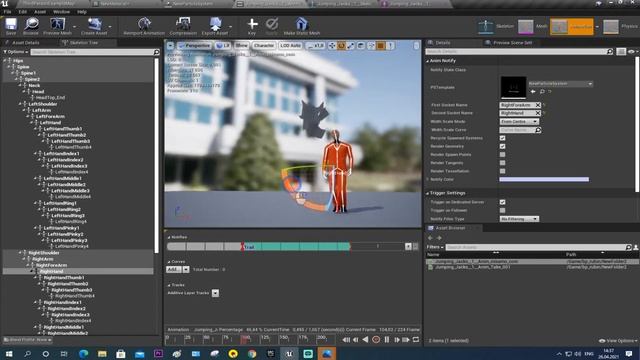Click the Show viewport button
Image resolution: width=640 pixels, height=360 pixels.
tap(241, 46)
